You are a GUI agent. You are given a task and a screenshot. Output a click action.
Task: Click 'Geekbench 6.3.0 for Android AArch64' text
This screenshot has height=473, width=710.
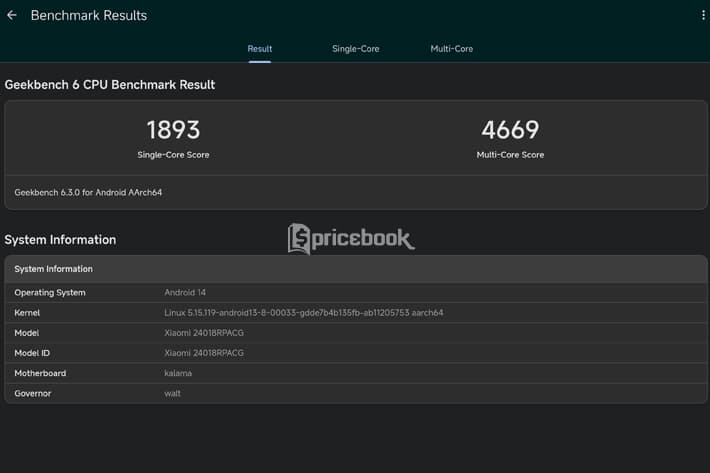pos(88,192)
